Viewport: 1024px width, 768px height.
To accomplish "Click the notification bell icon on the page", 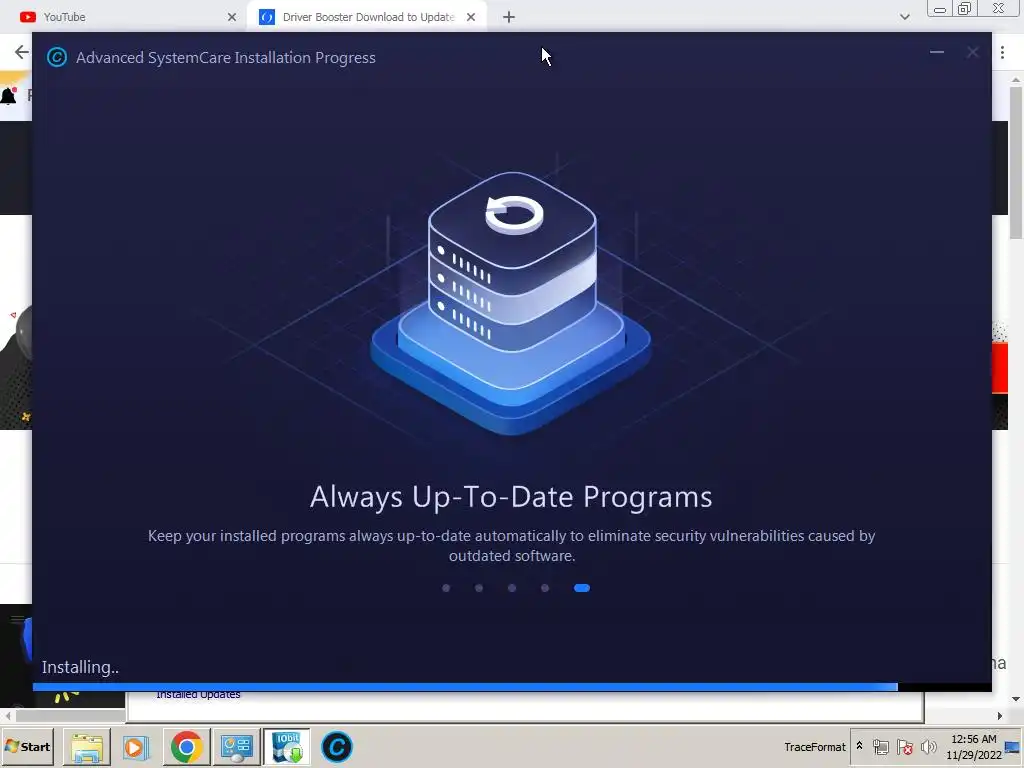I will (8, 96).
